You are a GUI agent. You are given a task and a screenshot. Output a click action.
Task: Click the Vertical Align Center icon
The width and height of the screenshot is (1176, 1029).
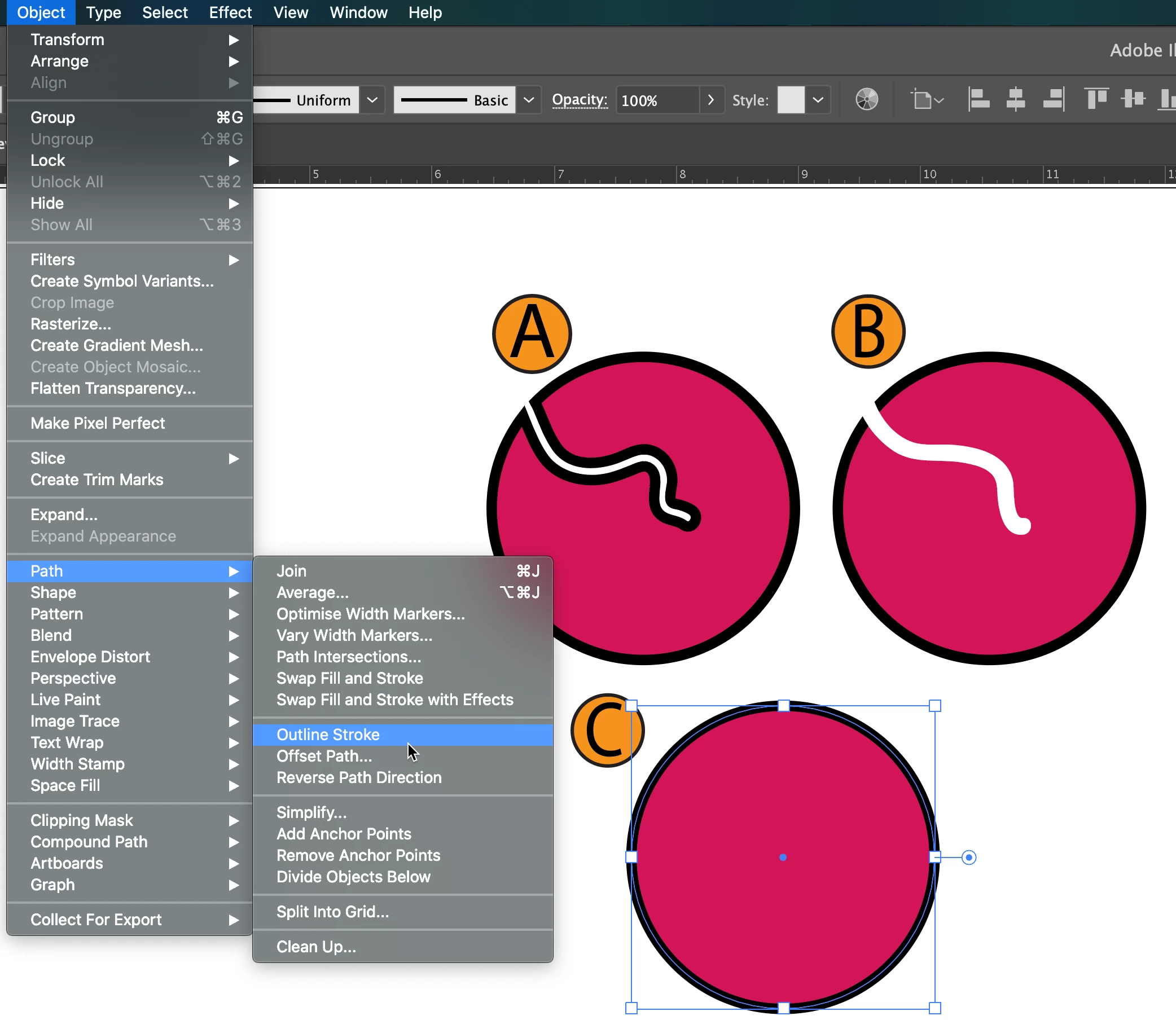[1133, 99]
